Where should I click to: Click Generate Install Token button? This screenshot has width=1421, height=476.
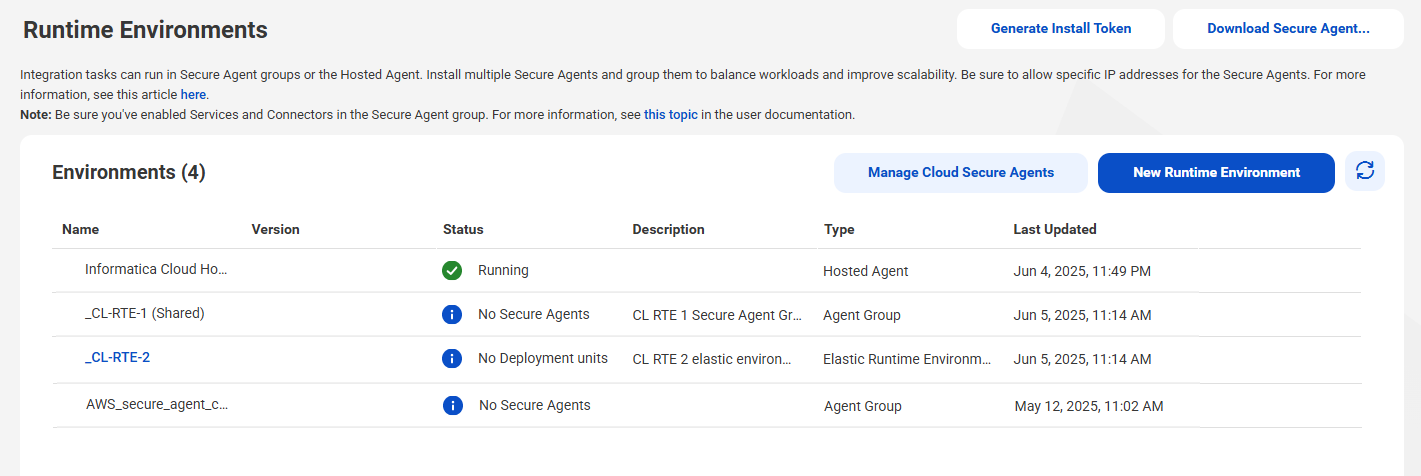pos(1061,29)
